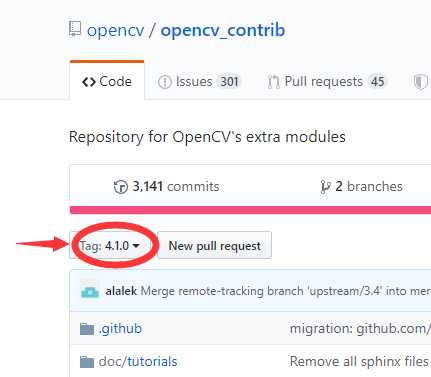Viewport: 431px width, 377px height.
Task: Click the pink language bar
Action: (250, 210)
